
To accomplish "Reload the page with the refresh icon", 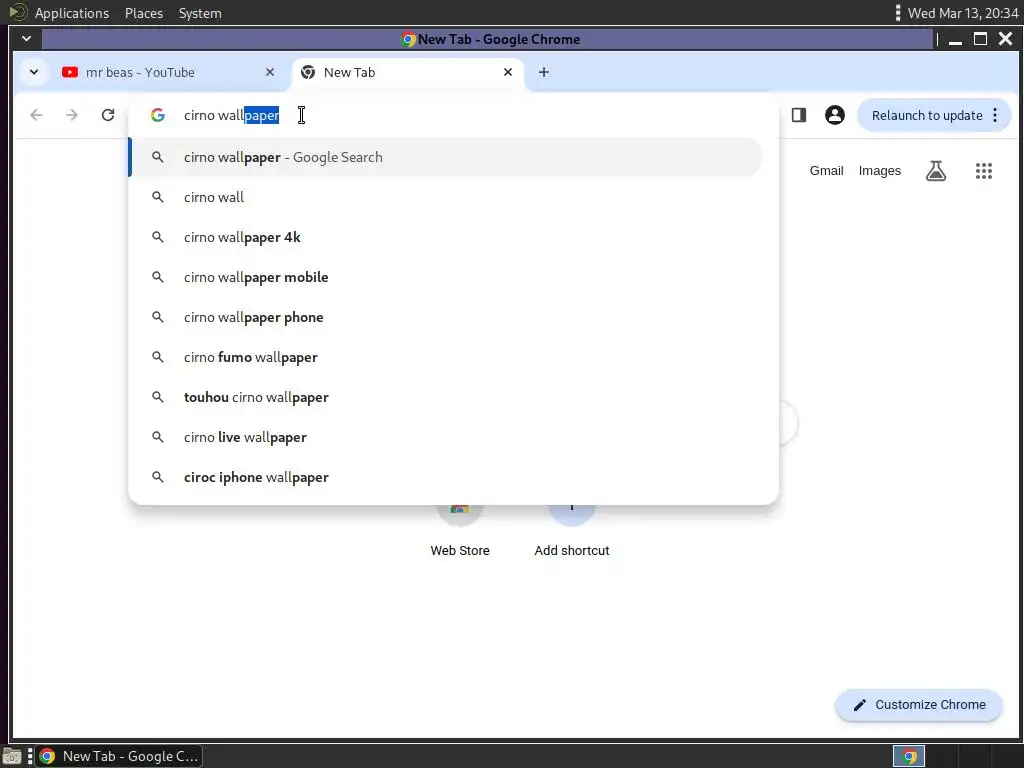I will coord(108,115).
